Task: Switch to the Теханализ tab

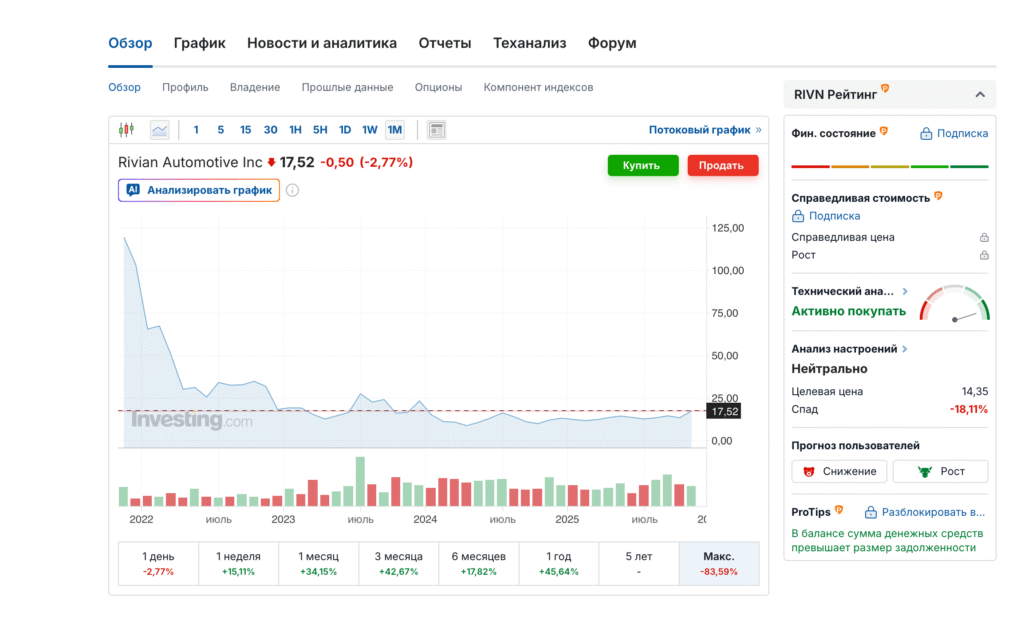Action: (529, 43)
